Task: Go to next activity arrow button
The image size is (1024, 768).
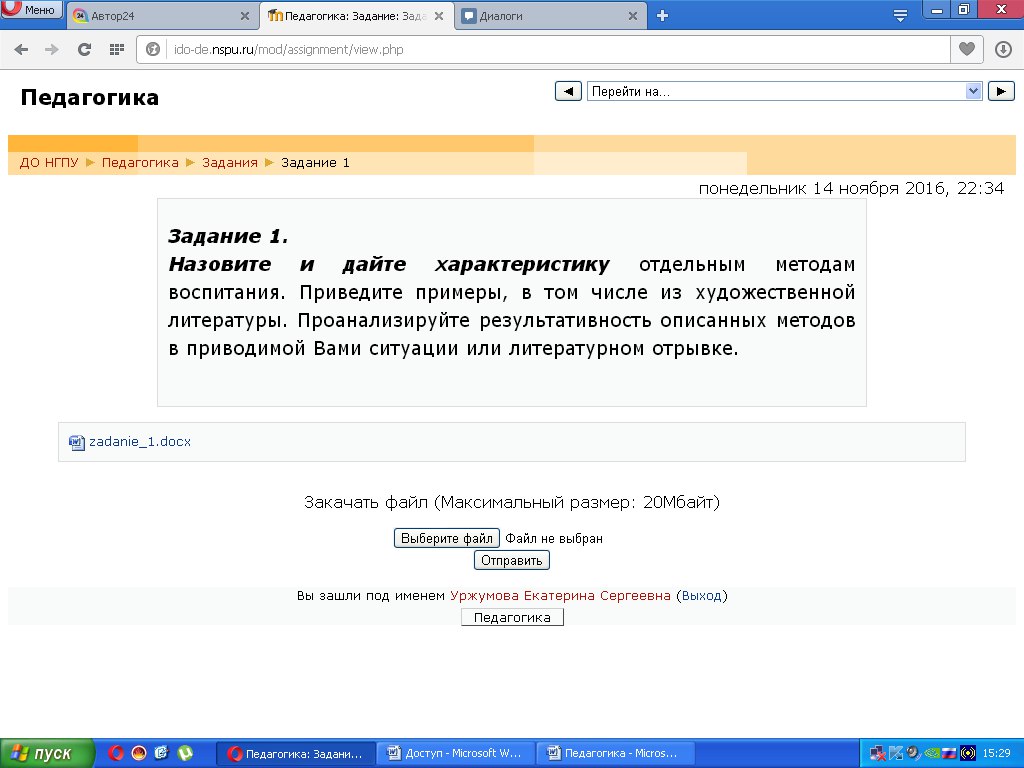Action: tap(1001, 91)
